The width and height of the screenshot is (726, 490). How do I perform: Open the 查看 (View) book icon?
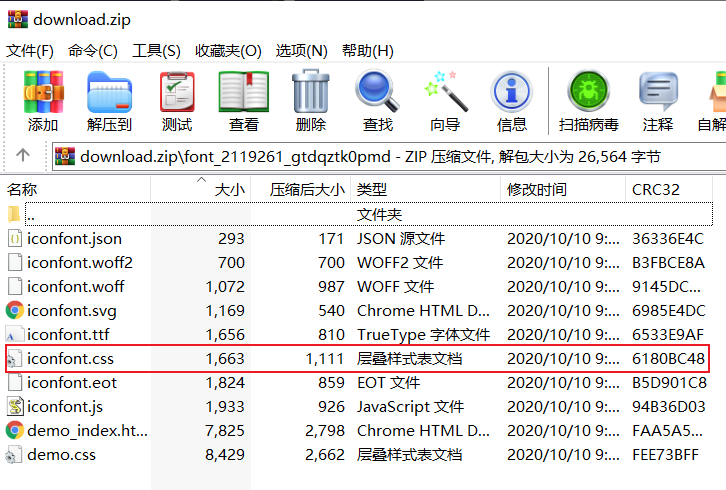244,92
